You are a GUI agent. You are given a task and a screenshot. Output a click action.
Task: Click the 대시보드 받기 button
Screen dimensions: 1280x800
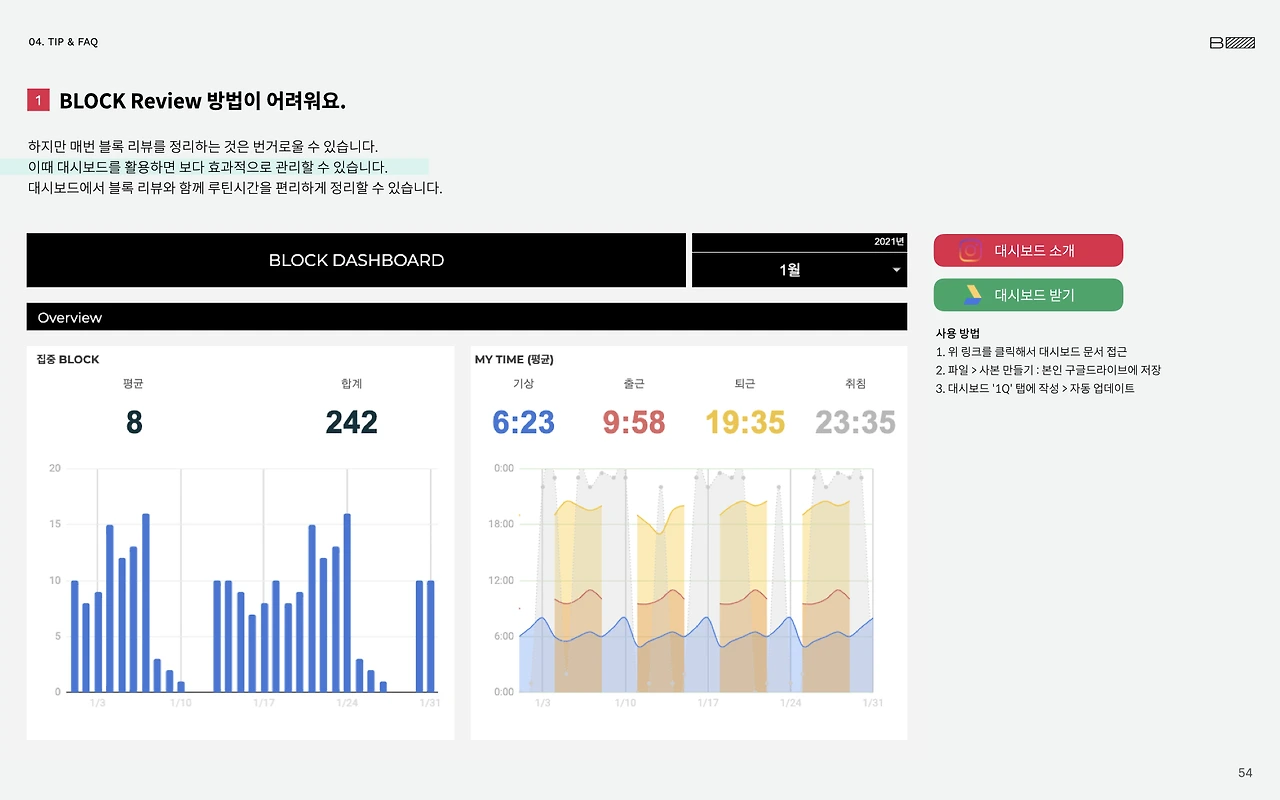click(1028, 295)
